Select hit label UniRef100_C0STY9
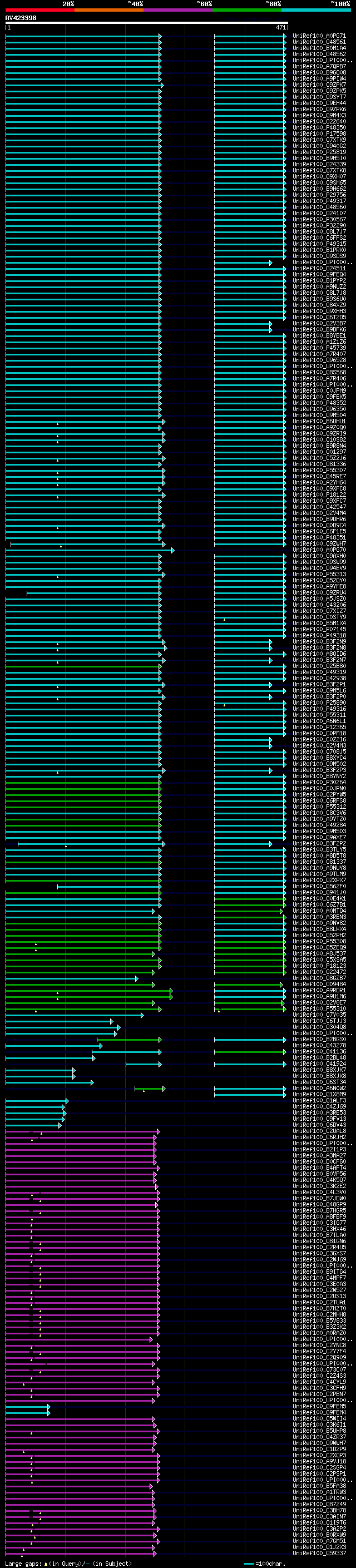 [319, 617]
